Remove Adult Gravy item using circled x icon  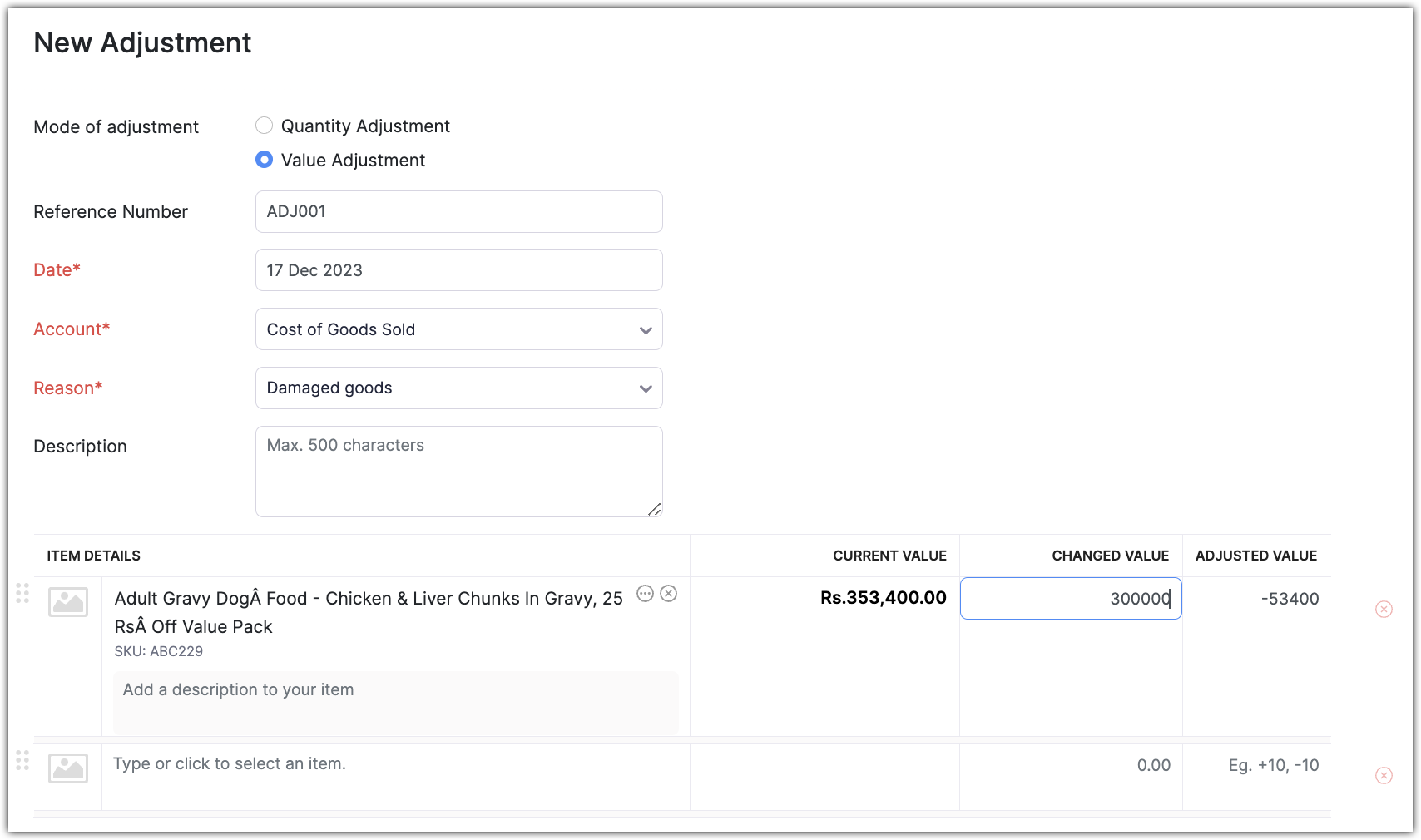670,594
